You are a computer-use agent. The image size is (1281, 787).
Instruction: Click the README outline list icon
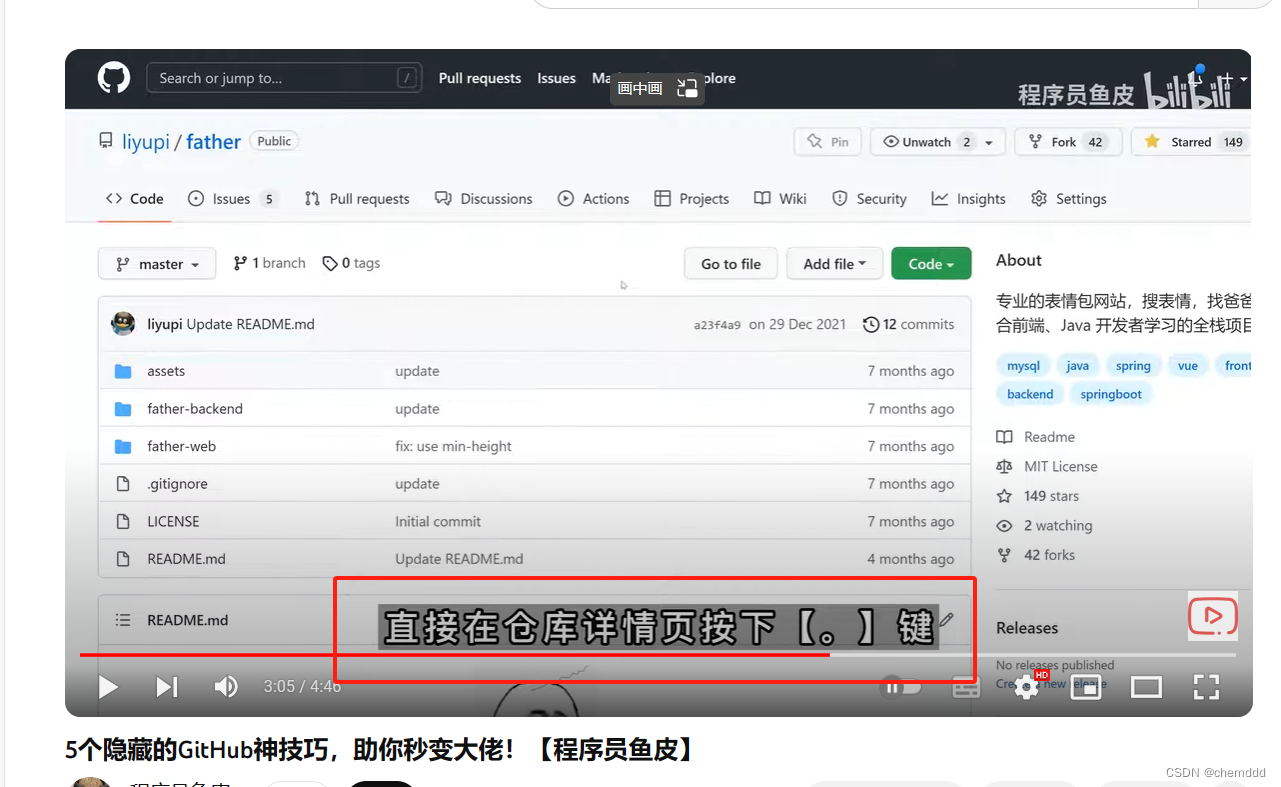click(123, 620)
